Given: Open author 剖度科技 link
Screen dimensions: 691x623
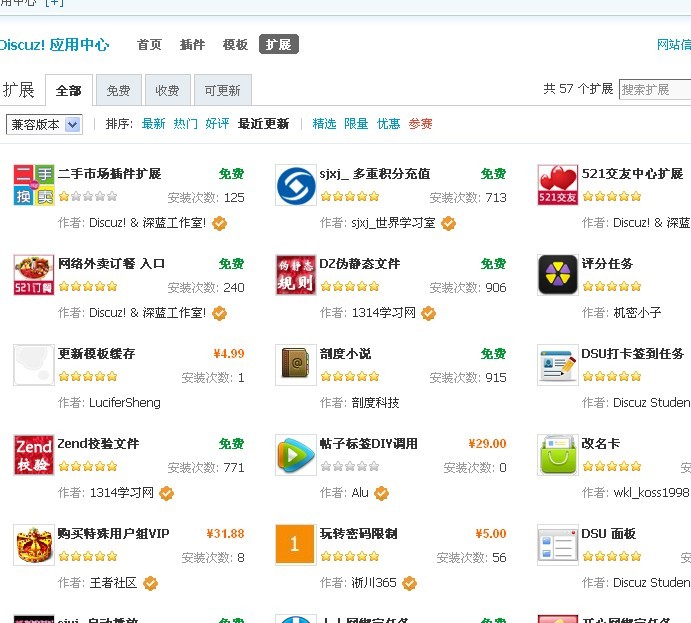Looking at the screenshot, I should (x=375, y=403).
